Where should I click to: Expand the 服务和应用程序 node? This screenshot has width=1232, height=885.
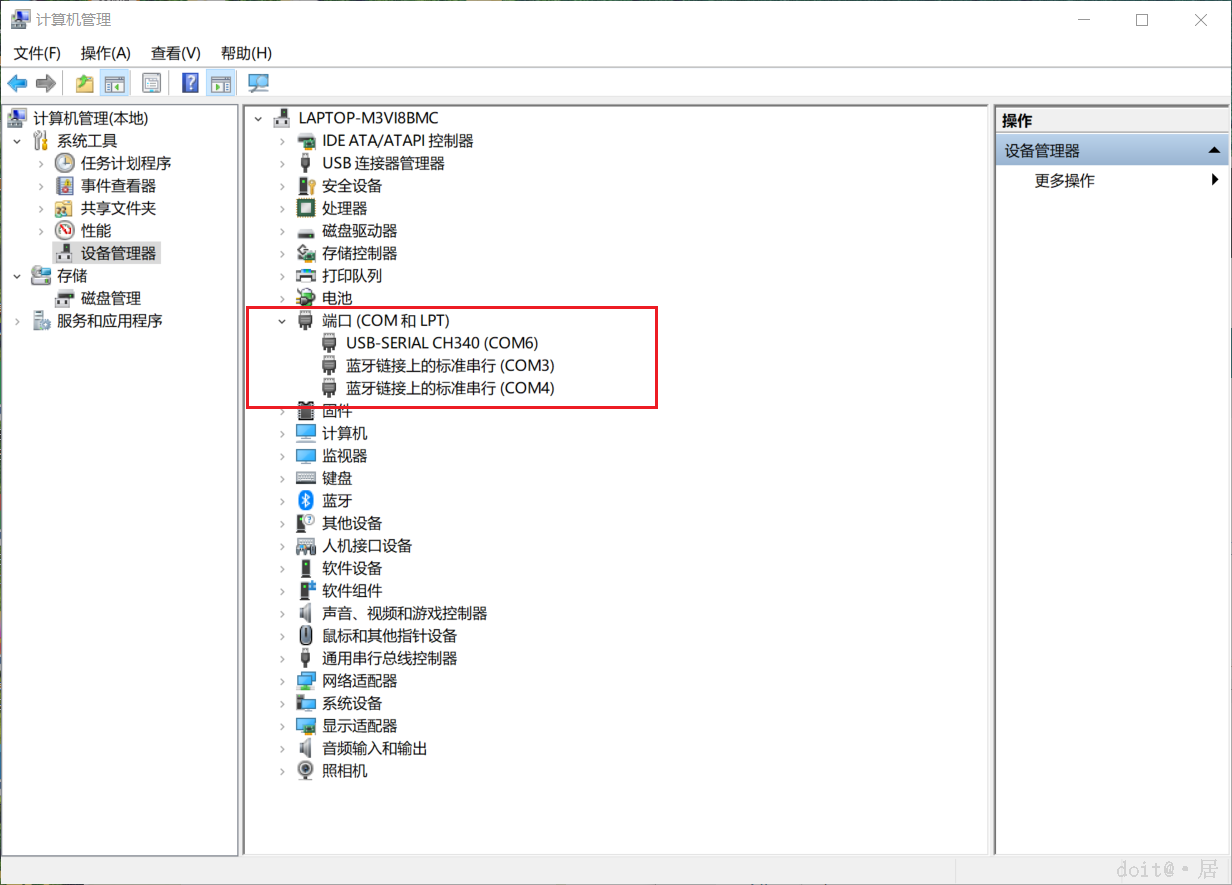(x=17, y=321)
